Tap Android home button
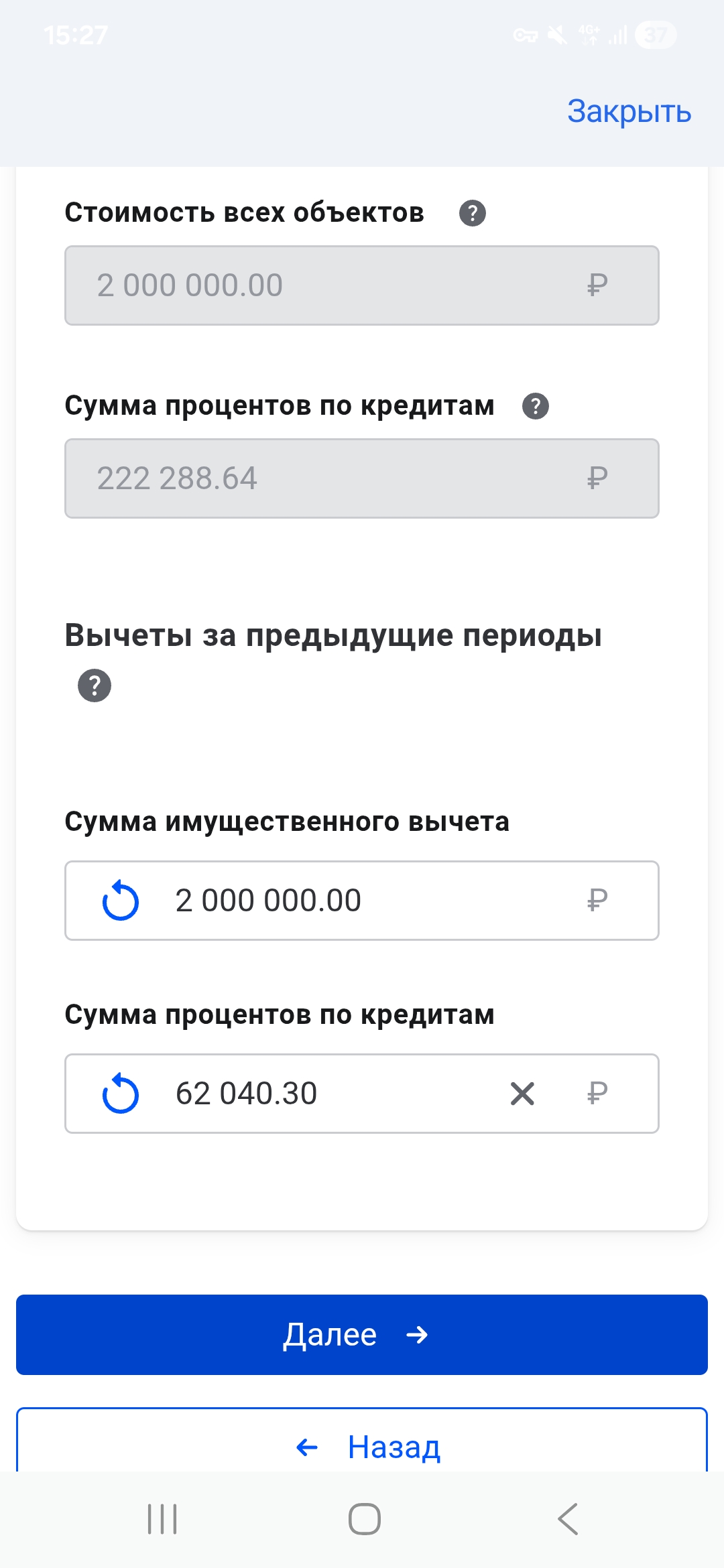Screen dimensions: 724x1568 tap(364, 1518)
